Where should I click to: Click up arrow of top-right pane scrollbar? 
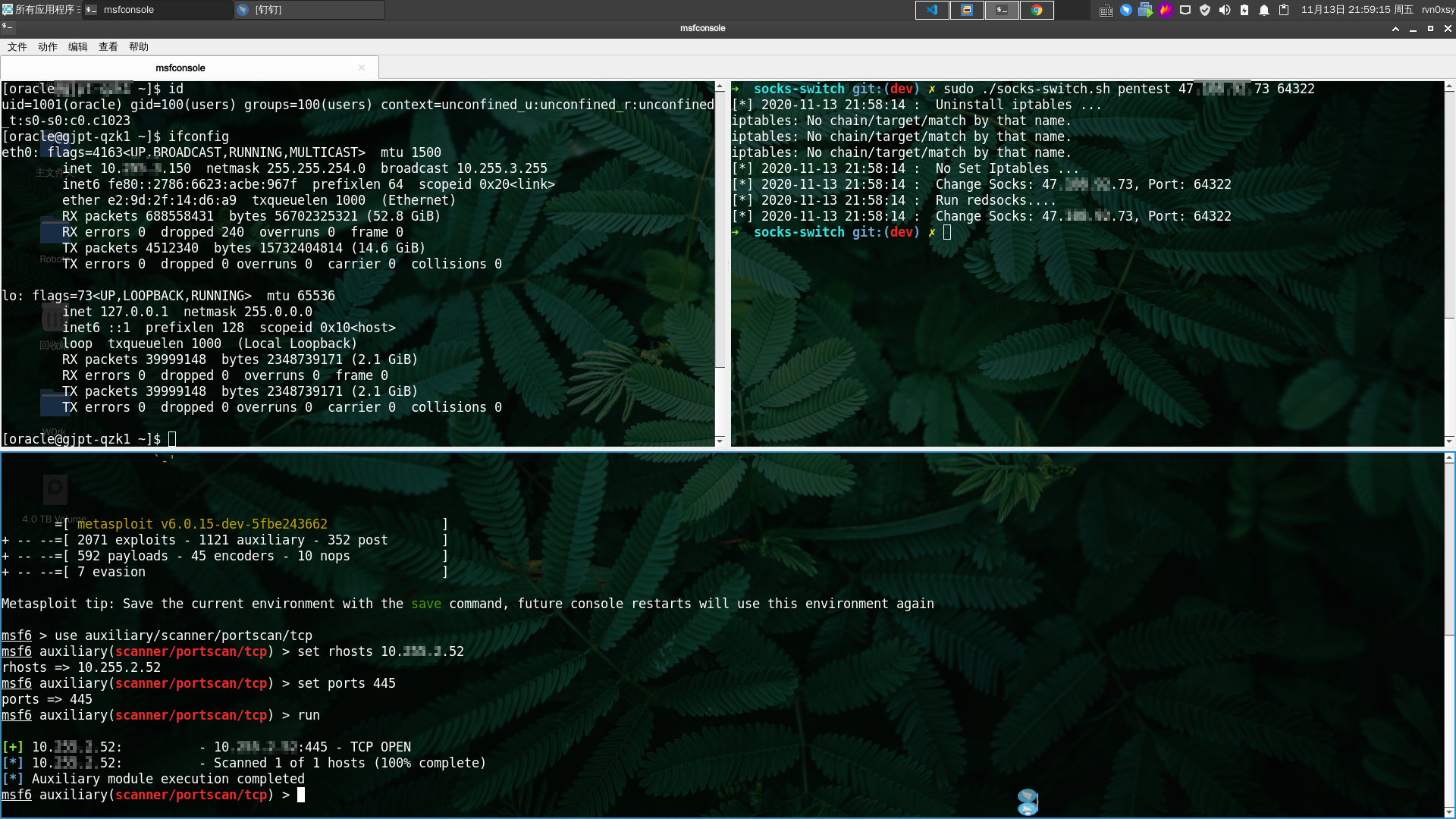coord(1449,86)
